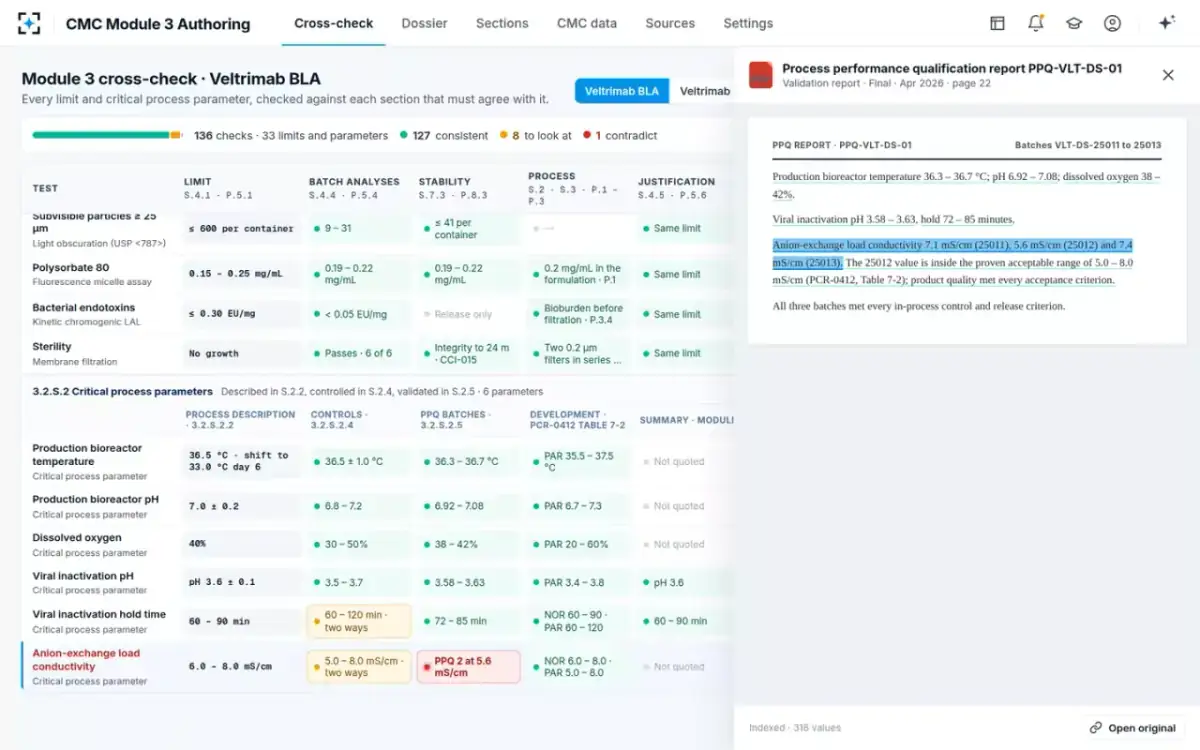Close the PPQ report panel
1200x750 pixels.
coord(1168,75)
